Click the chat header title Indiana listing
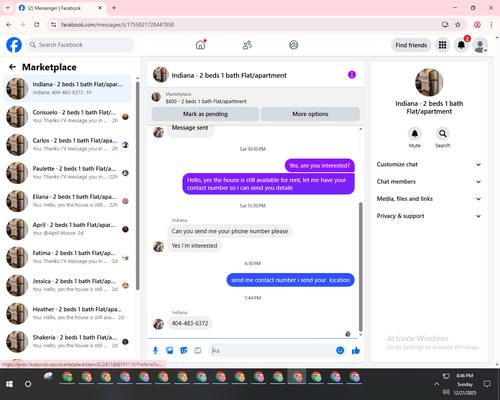The image size is (500, 400). (x=229, y=75)
